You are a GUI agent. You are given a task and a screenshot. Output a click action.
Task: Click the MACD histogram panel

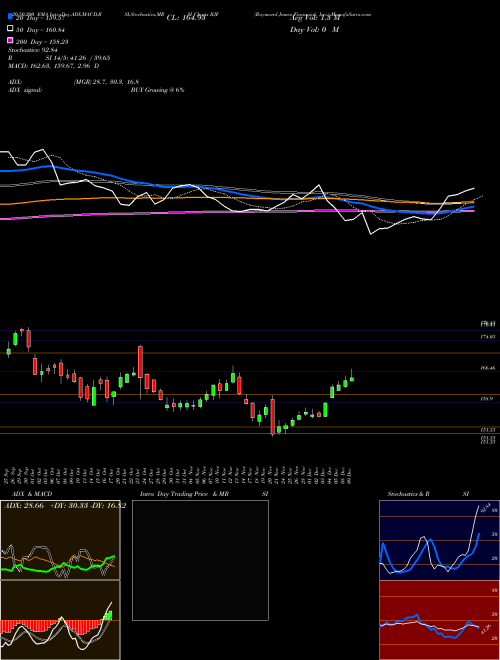(60, 620)
